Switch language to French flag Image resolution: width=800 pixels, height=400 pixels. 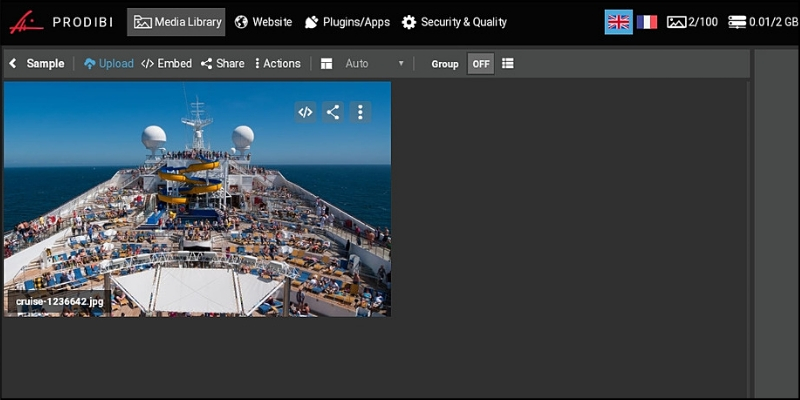(647, 22)
